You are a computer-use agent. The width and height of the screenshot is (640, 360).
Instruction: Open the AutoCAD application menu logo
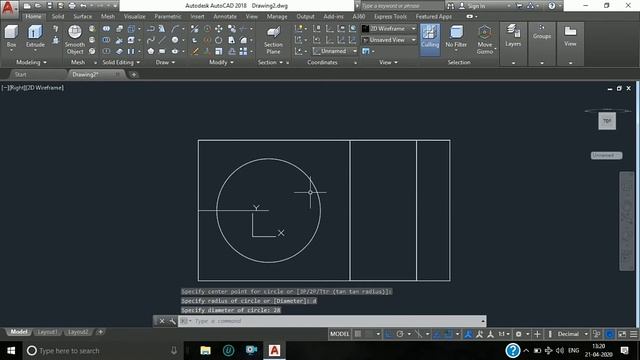click(x=8, y=8)
